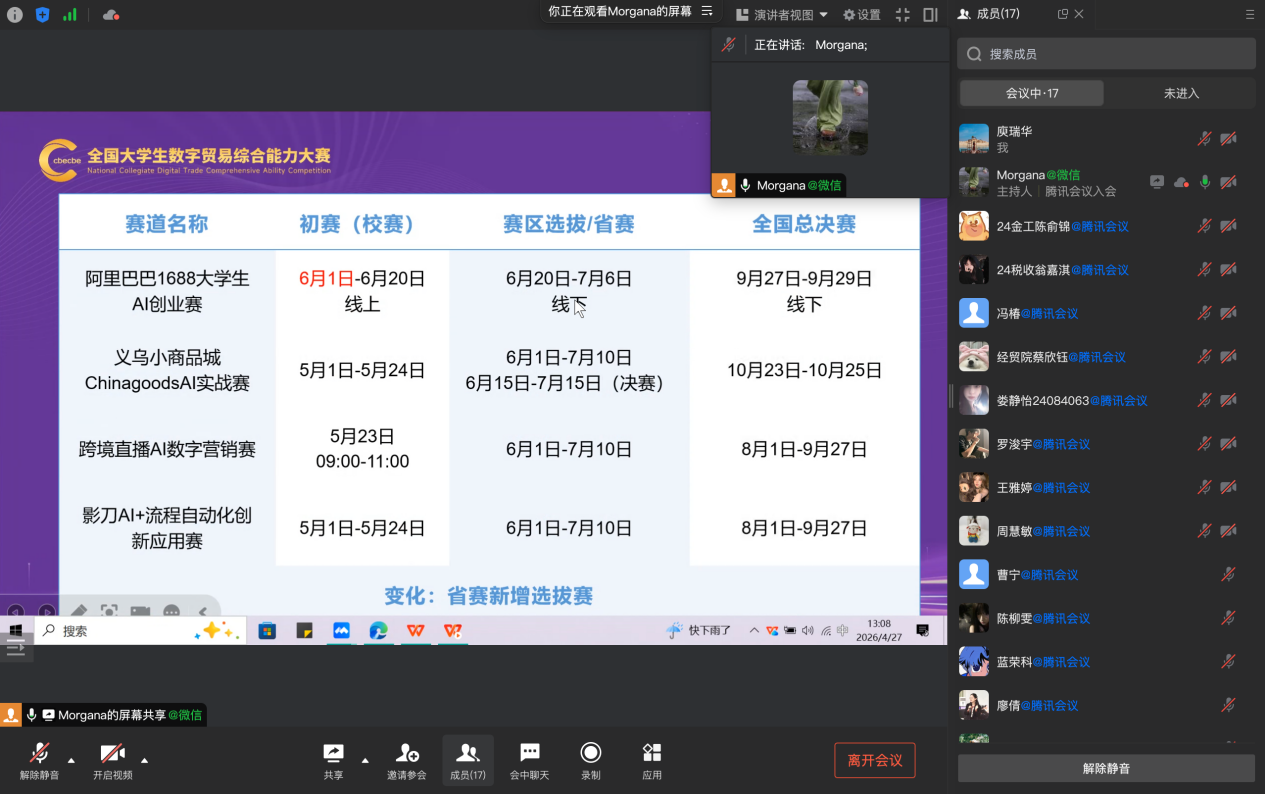
Task: Toggle camera icon for 周慧敏
Action: point(1228,531)
